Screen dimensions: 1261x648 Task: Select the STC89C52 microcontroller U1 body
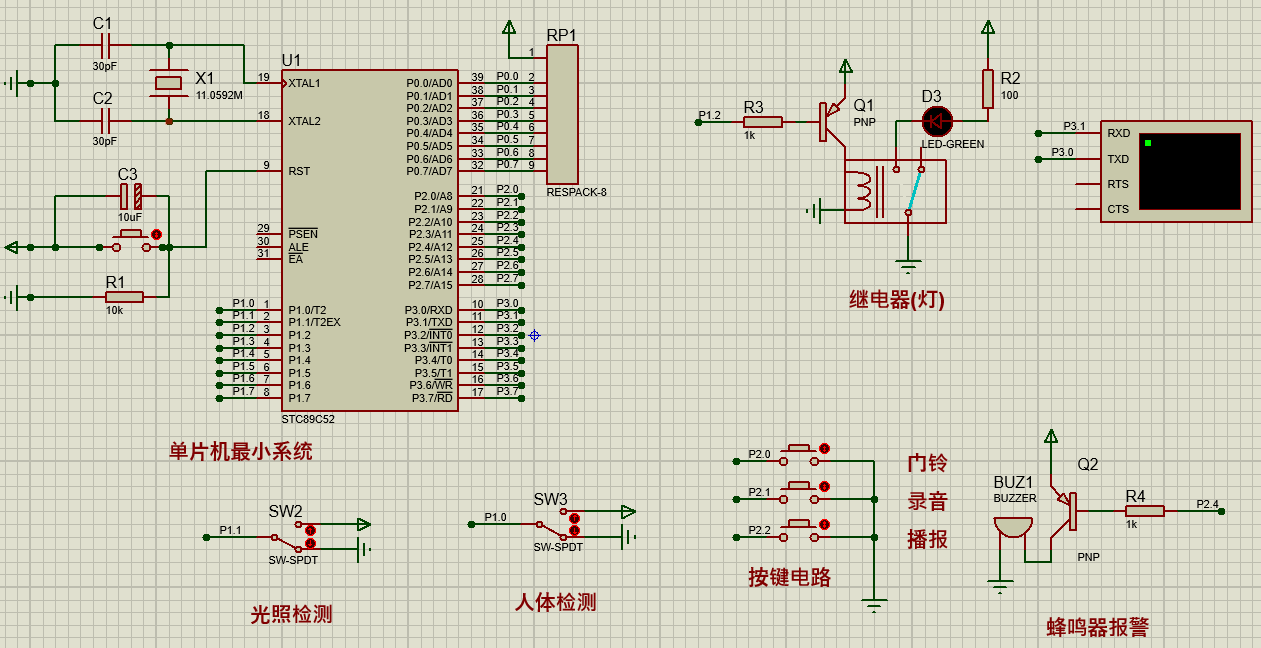[x=371, y=240]
